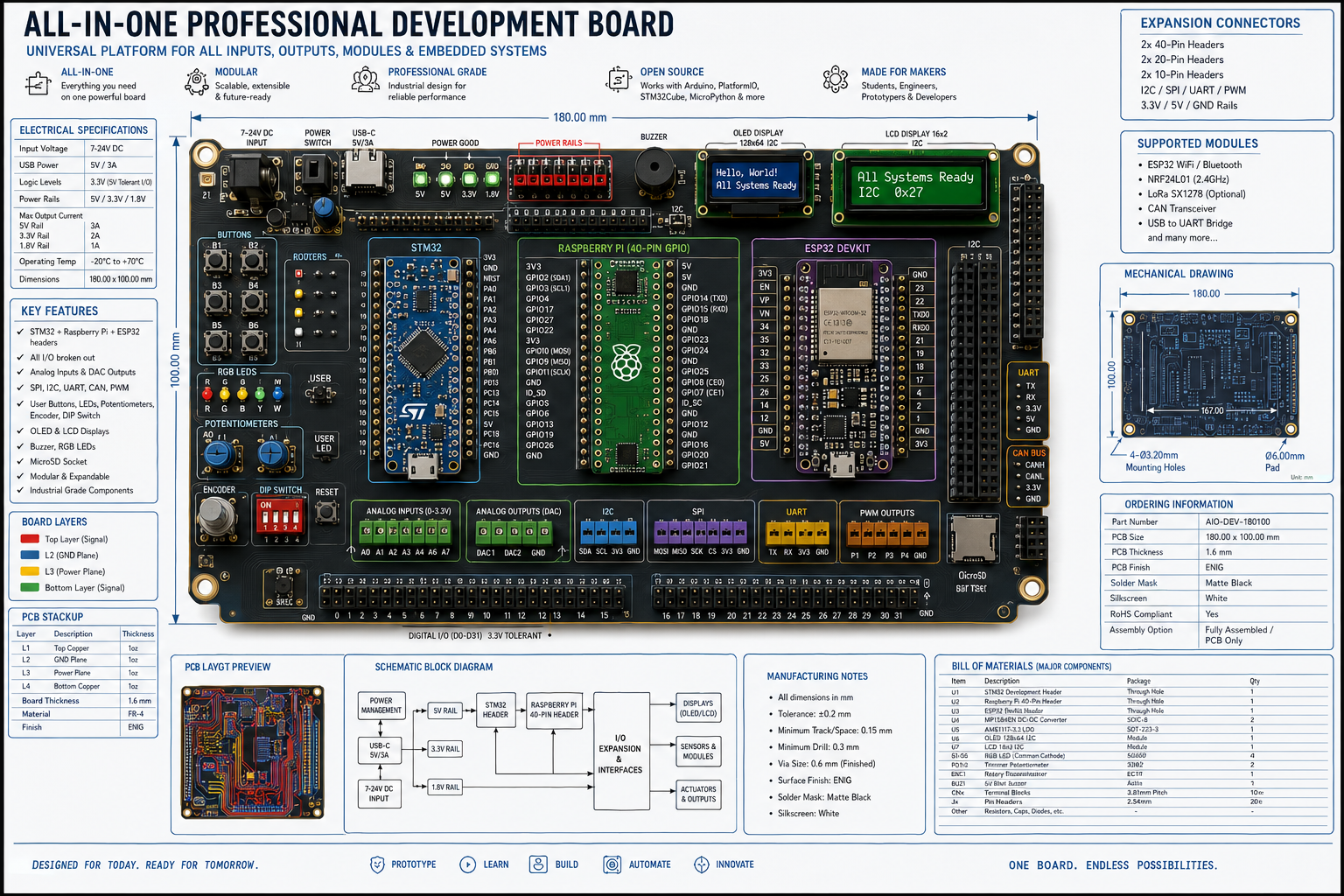Click the yellow L3 (Power Plane) swatch
Screen dimensions: 1344x896
pos(30,571)
